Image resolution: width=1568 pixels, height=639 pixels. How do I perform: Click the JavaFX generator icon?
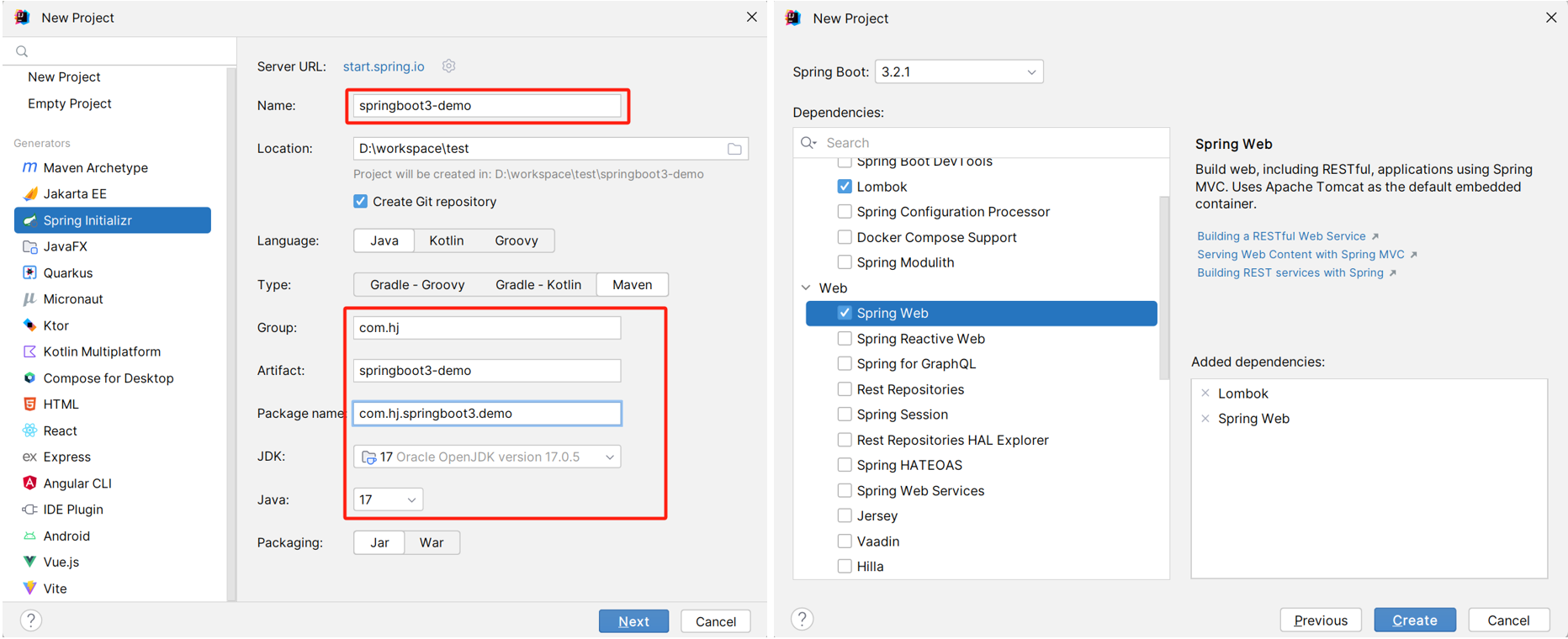point(29,246)
